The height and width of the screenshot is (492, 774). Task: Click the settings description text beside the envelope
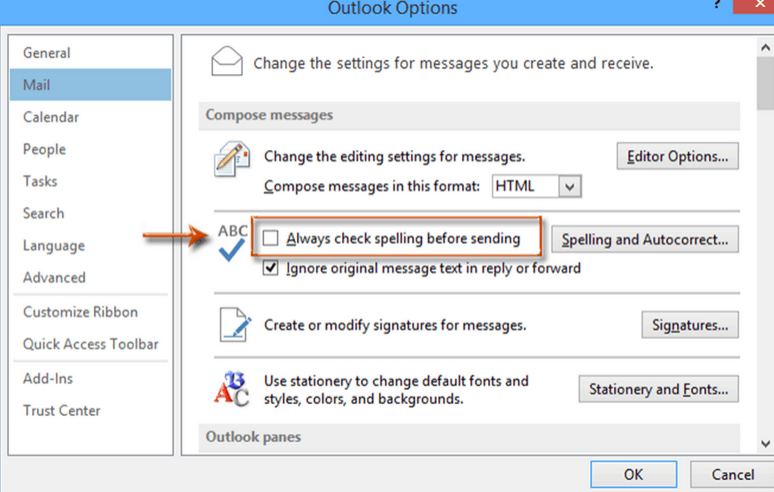tap(453, 63)
